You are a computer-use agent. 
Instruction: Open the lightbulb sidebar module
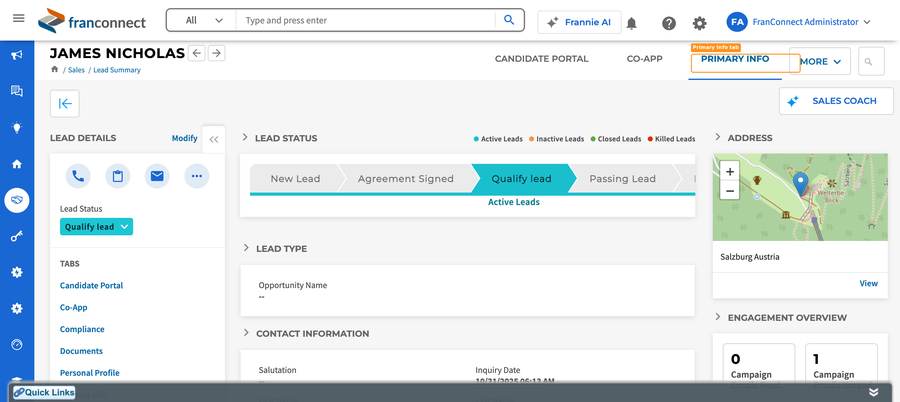click(17, 127)
